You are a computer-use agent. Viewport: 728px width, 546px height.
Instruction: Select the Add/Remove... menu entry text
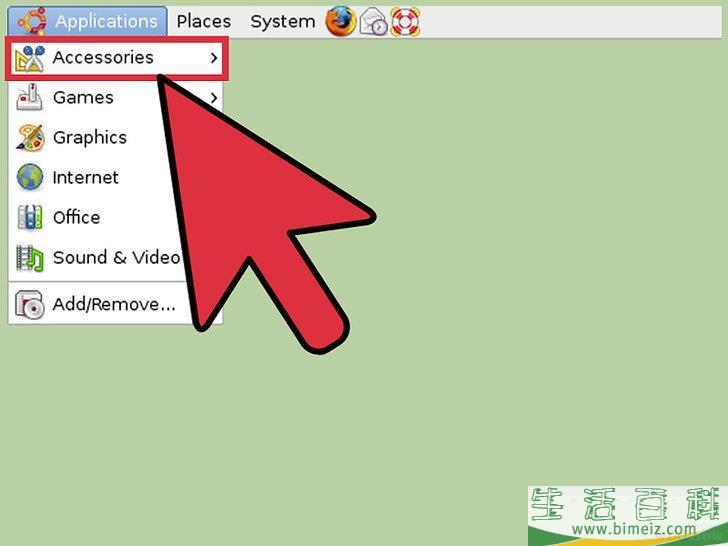113,305
